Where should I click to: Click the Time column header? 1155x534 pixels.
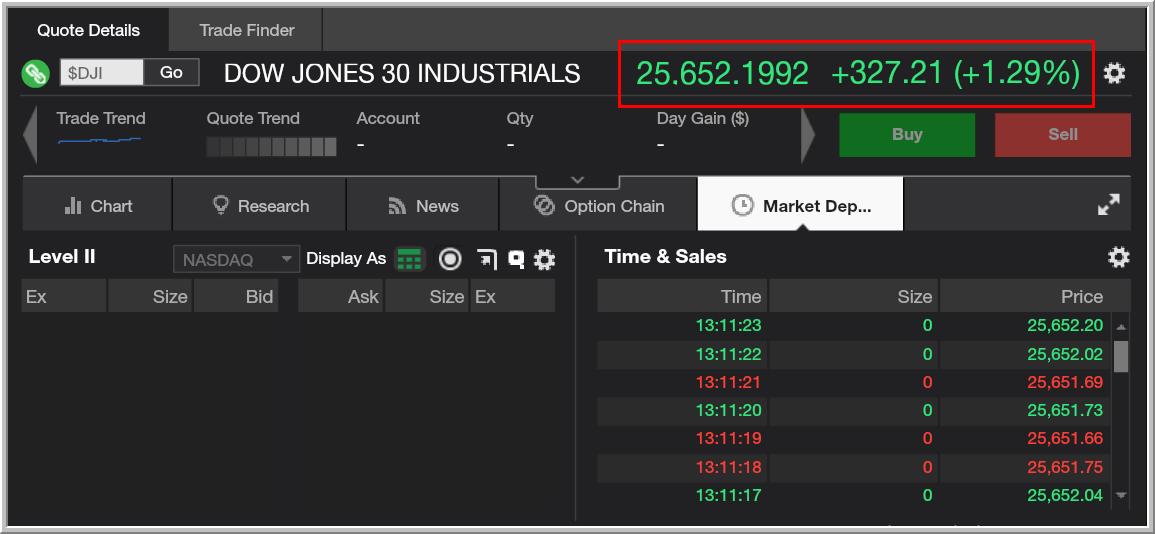[682, 297]
